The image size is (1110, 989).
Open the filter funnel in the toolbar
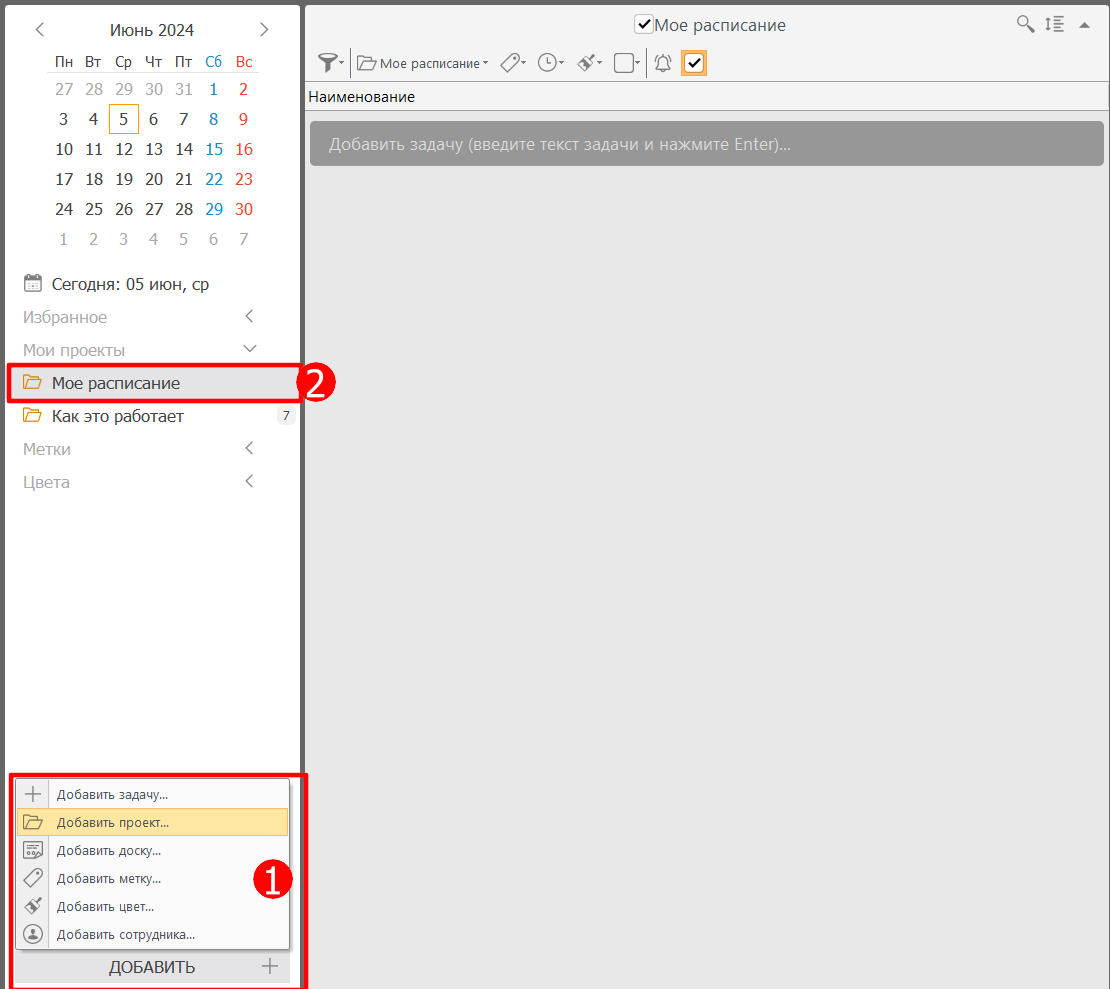[x=328, y=63]
